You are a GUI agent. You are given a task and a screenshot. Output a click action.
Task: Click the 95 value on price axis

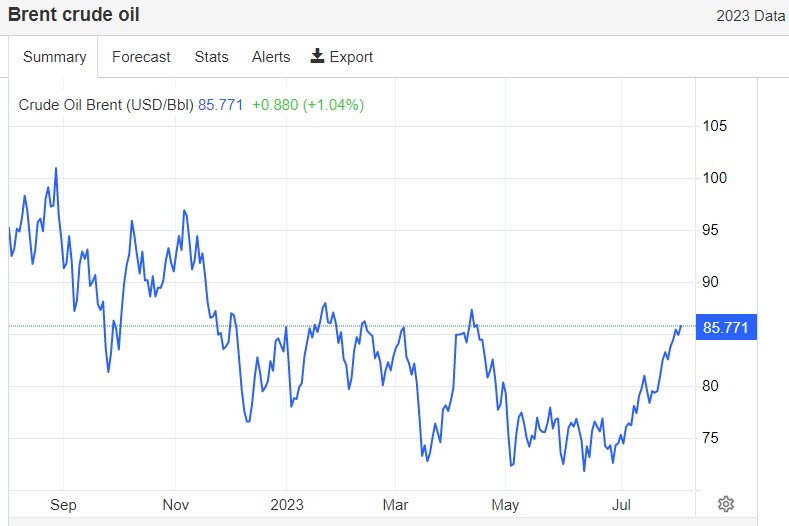tap(711, 230)
